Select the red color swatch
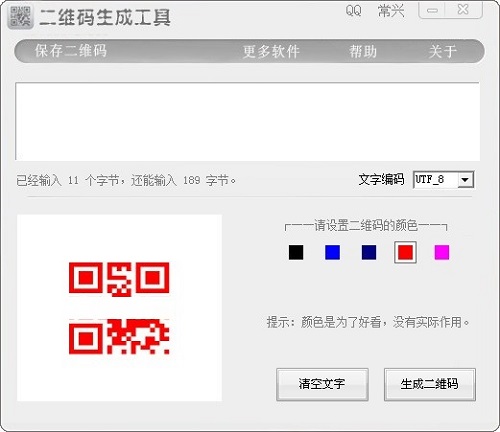 [x=405, y=252]
